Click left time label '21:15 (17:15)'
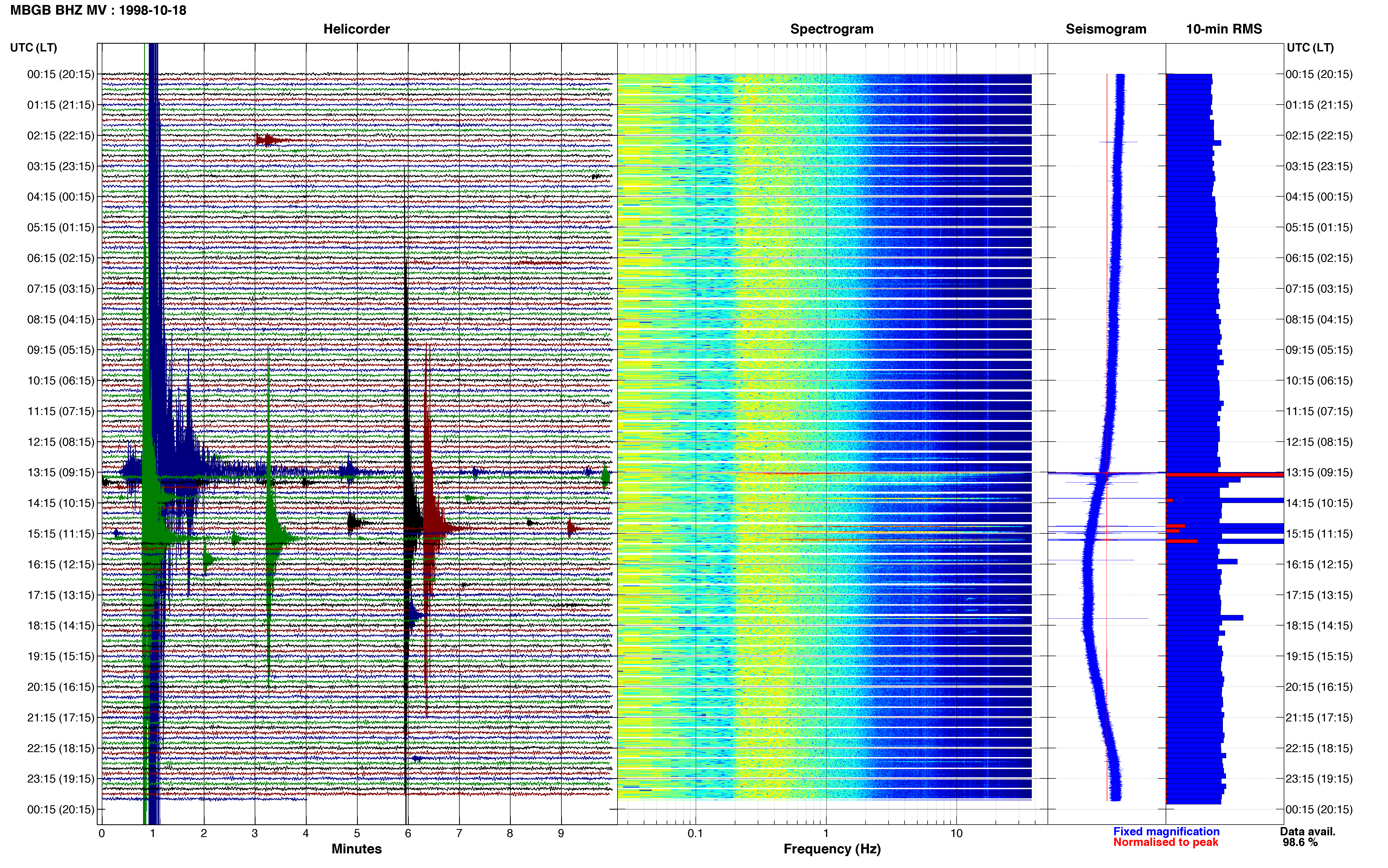1388x868 pixels. pyautogui.click(x=61, y=718)
